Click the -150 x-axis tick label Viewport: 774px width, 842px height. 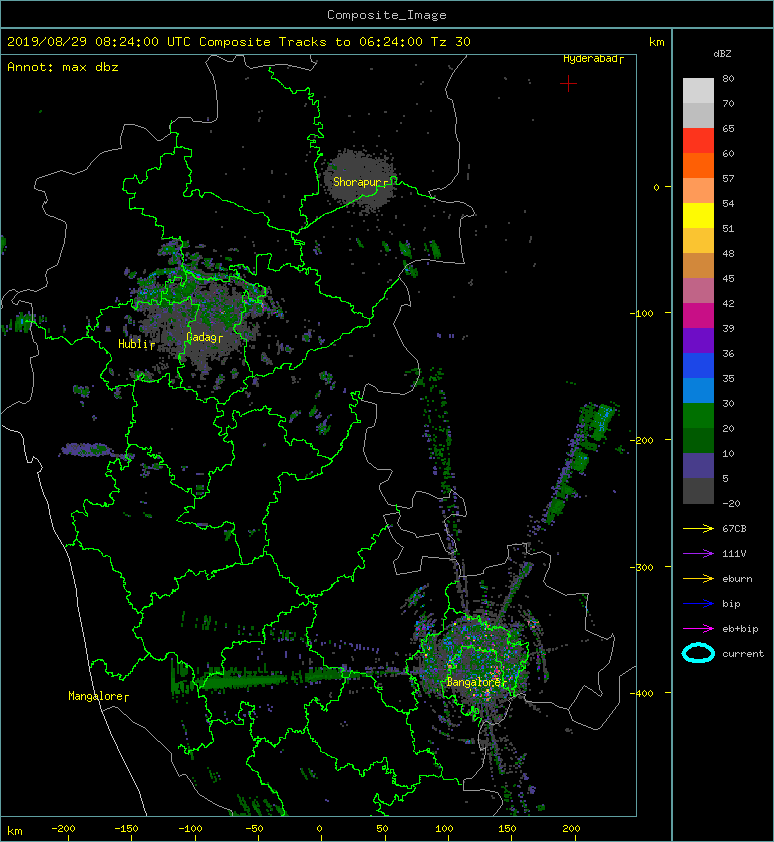pos(127,829)
